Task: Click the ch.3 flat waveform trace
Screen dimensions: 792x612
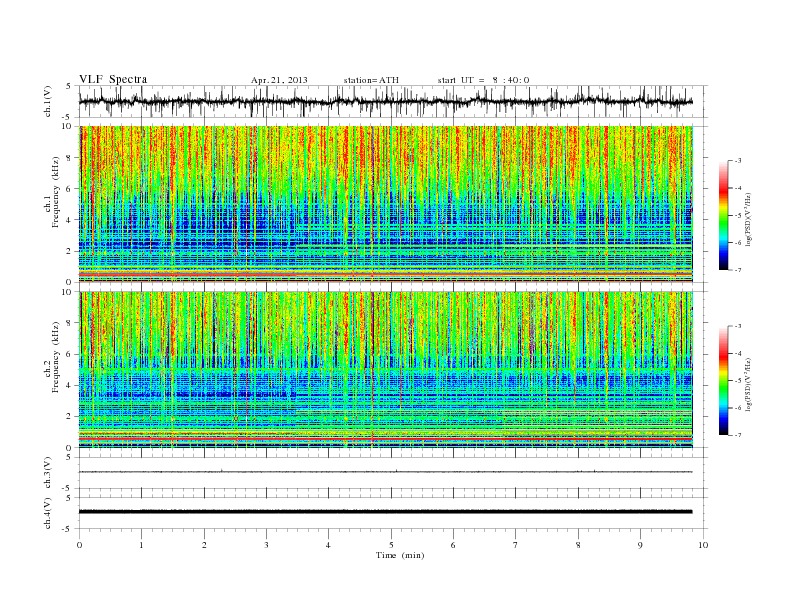Action: 385,472
